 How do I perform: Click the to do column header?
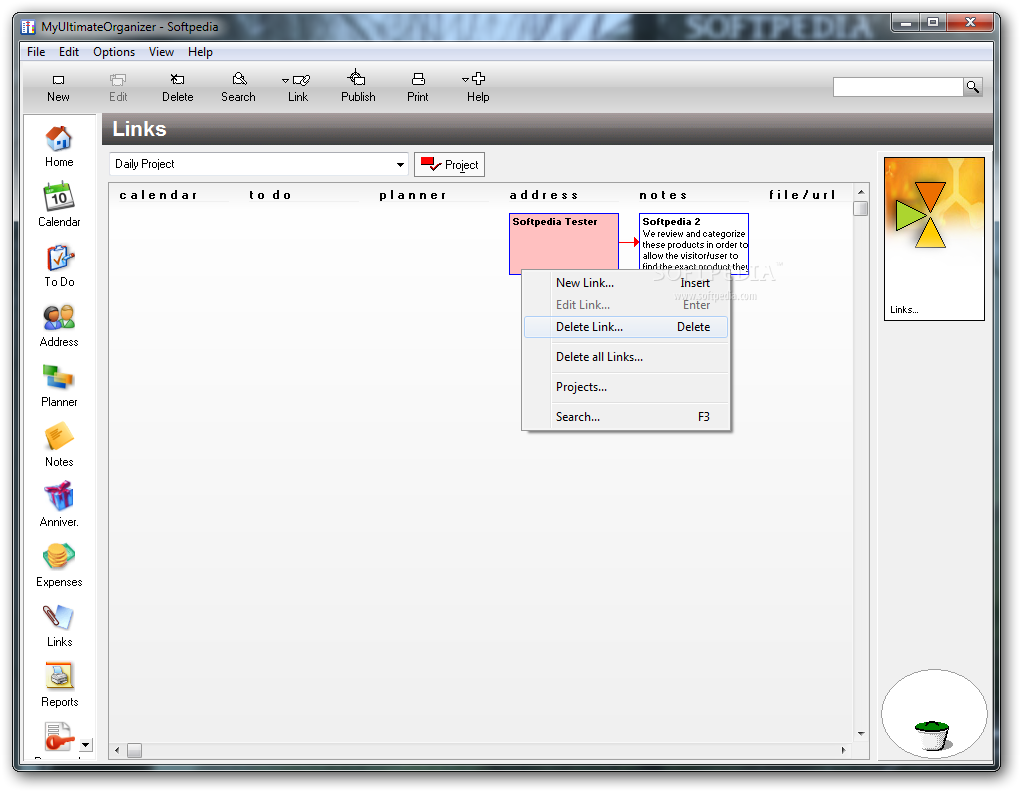click(270, 195)
